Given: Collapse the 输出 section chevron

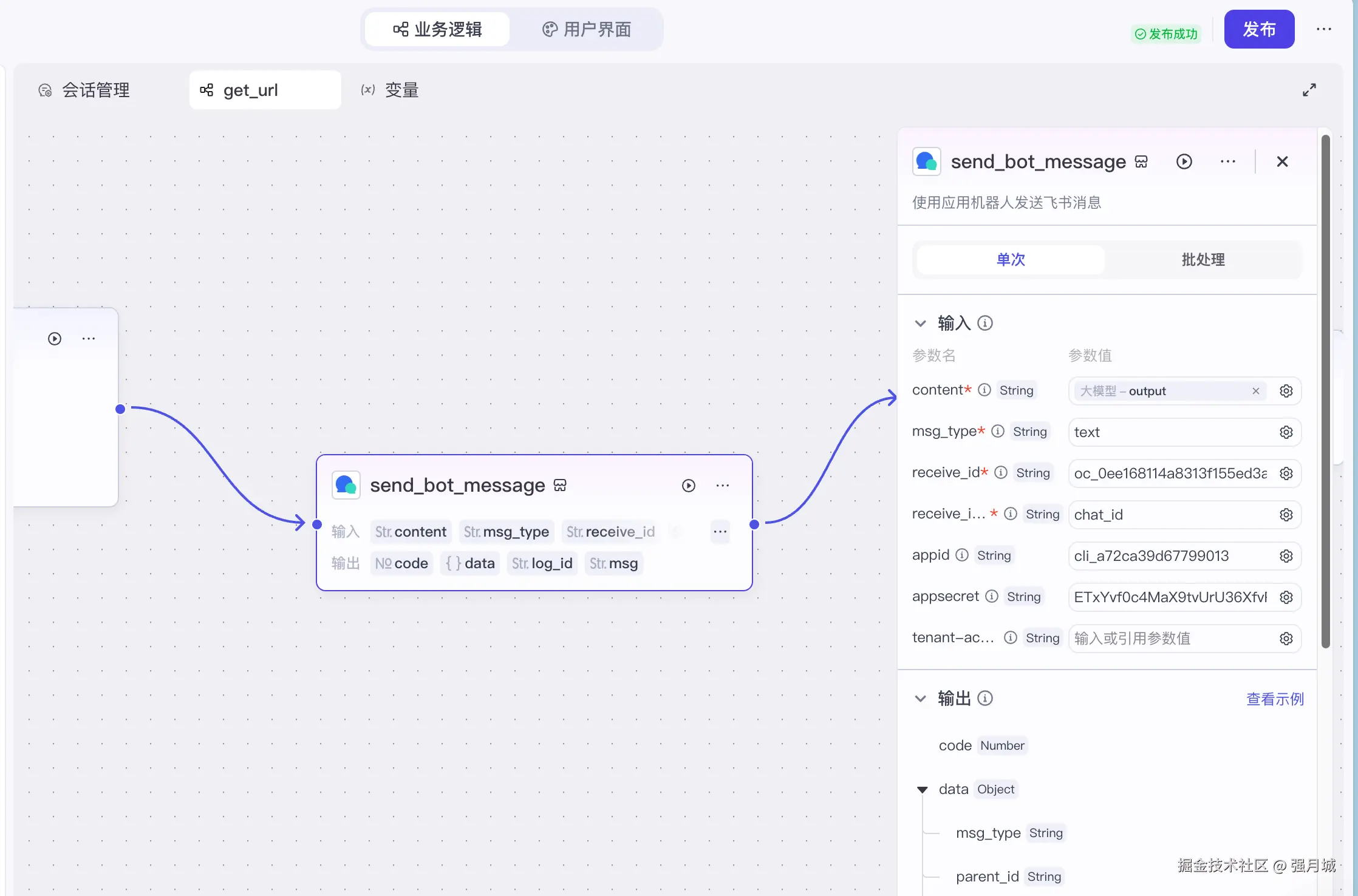Looking at the screenshot, I should pos(921,699).
